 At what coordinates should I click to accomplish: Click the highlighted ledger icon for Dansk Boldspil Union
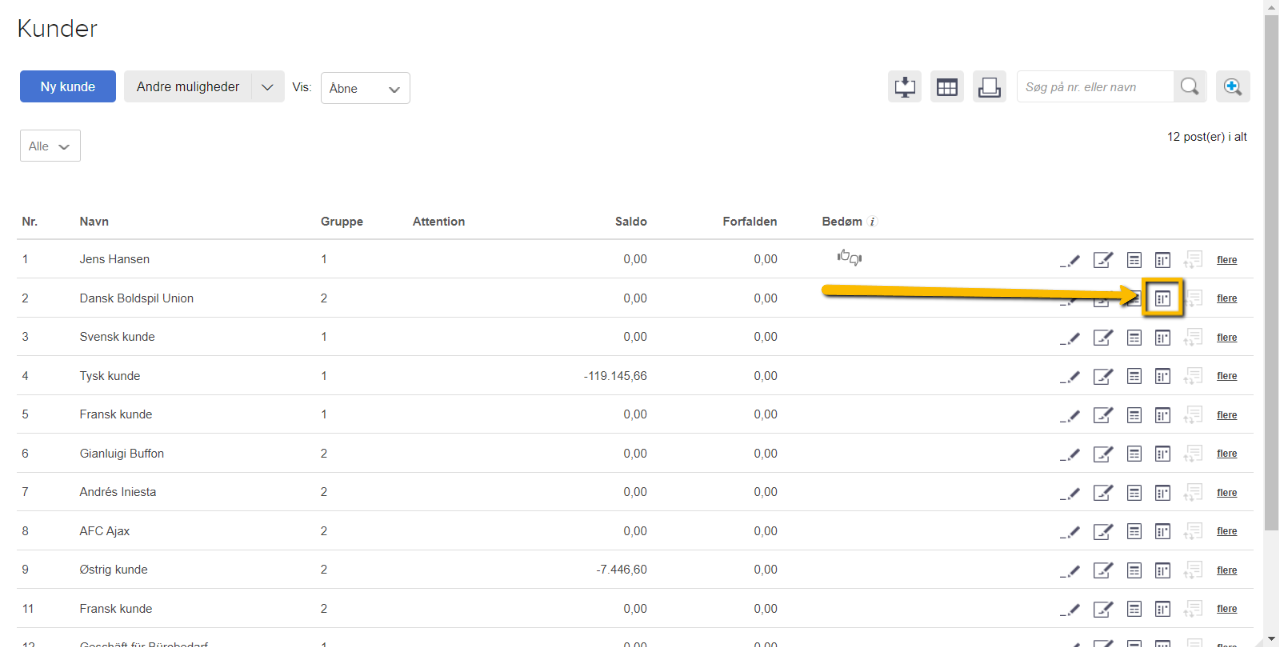[1162, 298]
